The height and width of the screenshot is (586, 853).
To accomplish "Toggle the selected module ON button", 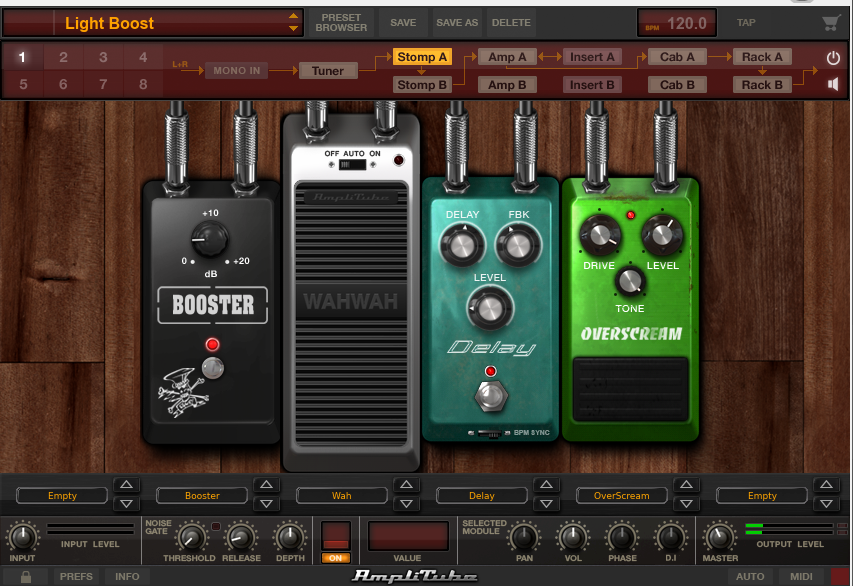I will 336,558.
